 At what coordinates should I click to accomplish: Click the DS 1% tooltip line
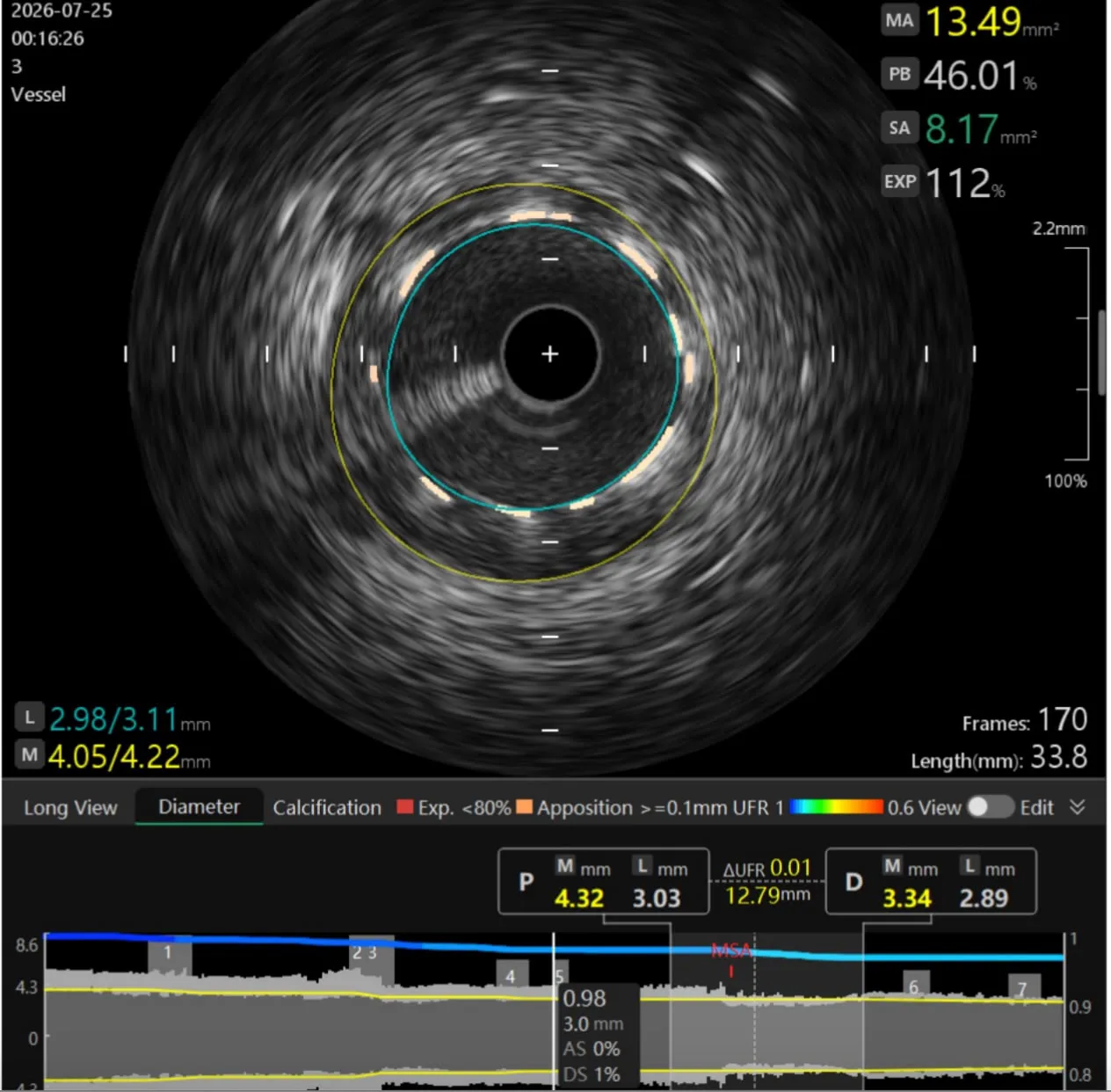point(592,1074)
